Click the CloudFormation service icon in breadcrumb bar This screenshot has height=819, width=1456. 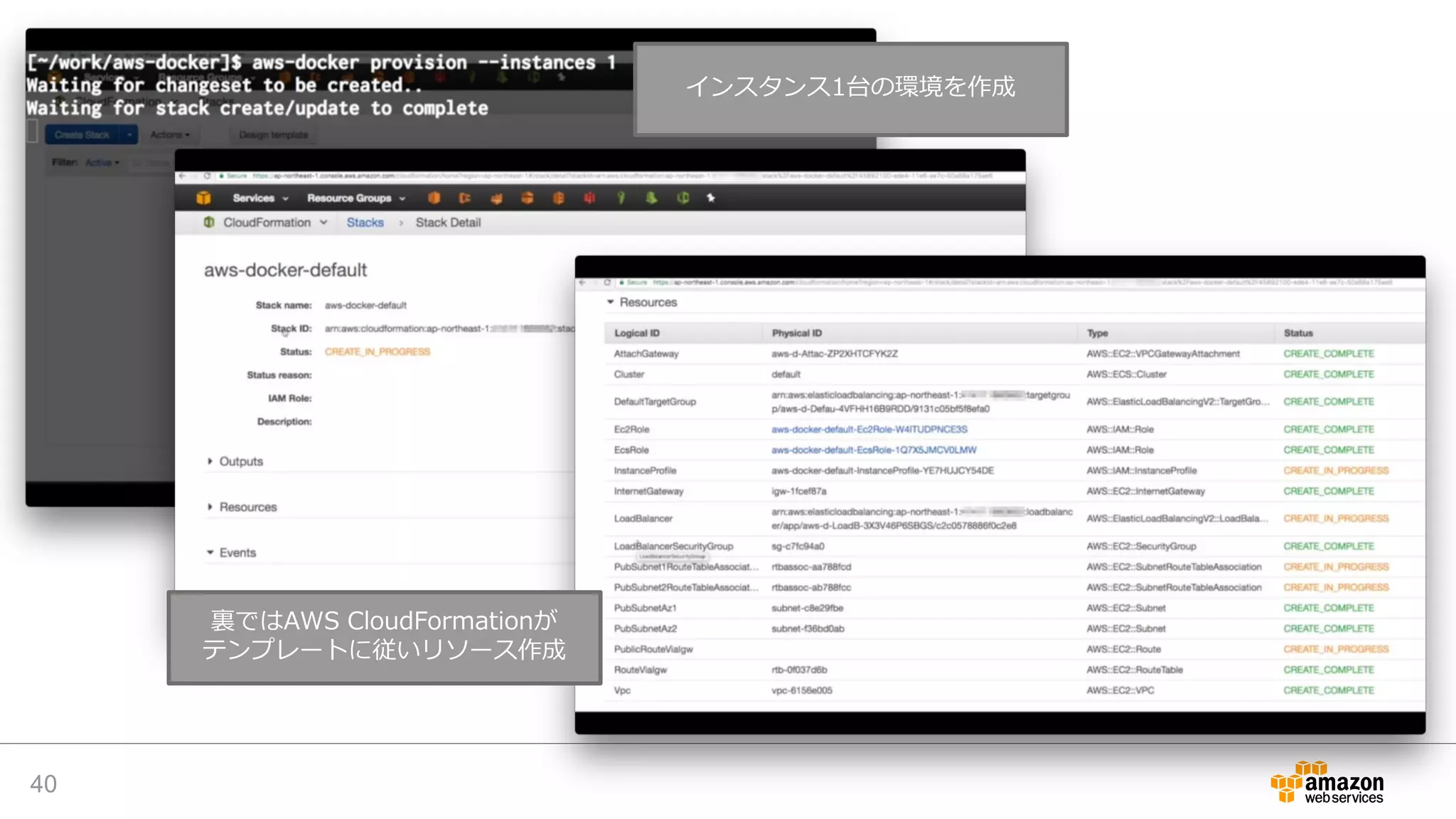point(209,223)
